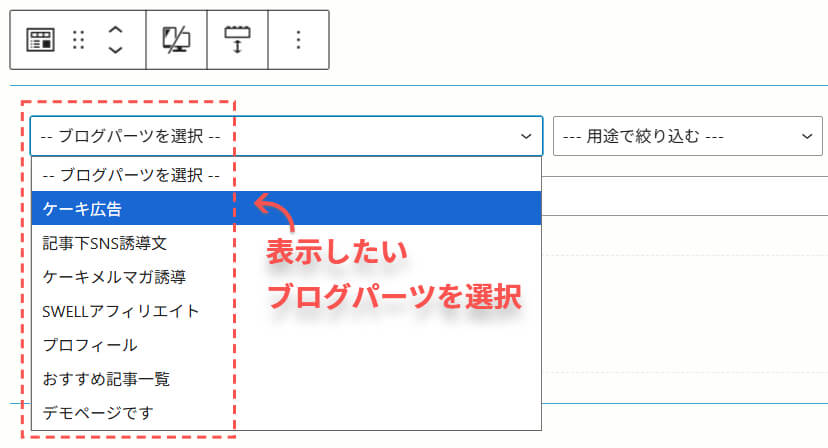Move the block down with the down chevron
Screen dimensions: 828x448
pos(115,50)
